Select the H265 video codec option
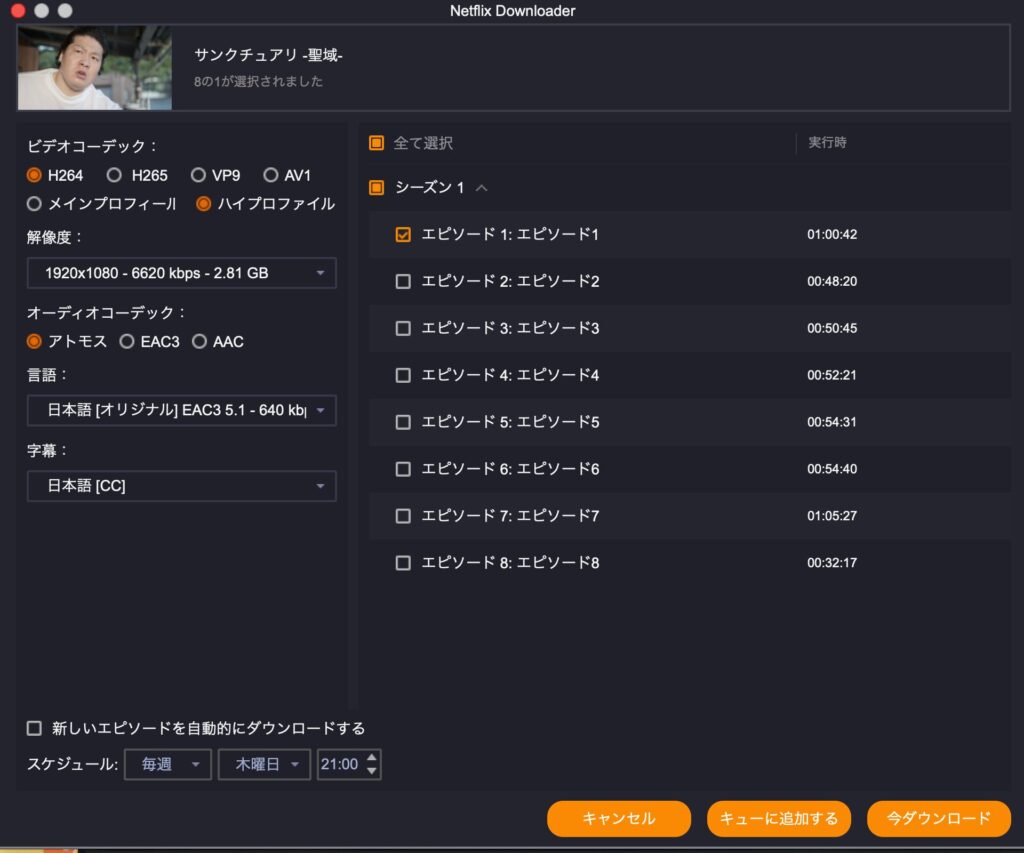This screenshot has width=1024, height=853. point(114,175)
